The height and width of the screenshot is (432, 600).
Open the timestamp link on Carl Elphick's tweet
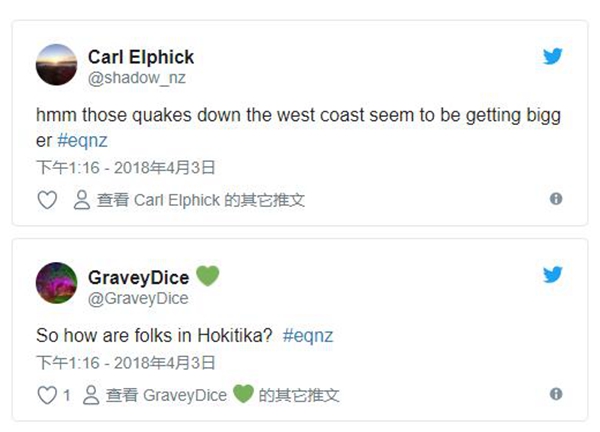[x=125, y=168]
